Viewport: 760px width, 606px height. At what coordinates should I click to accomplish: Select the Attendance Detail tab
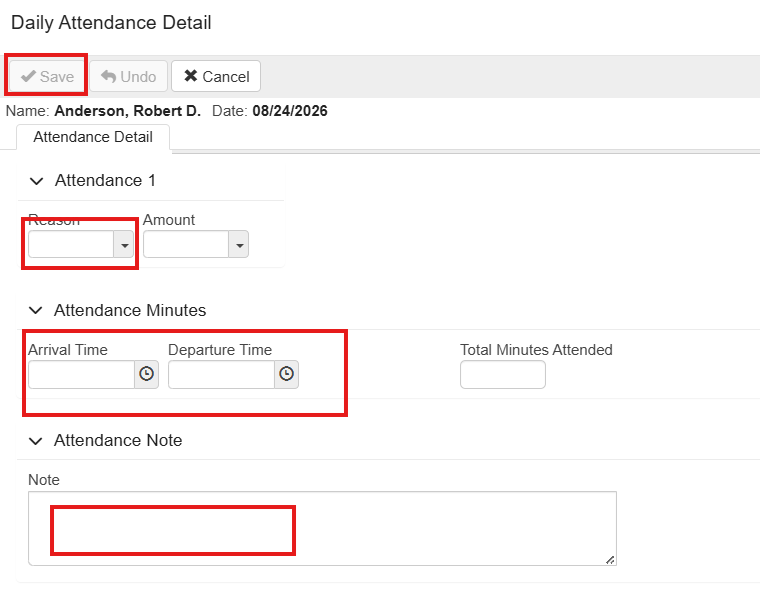(x=93, y=137)
